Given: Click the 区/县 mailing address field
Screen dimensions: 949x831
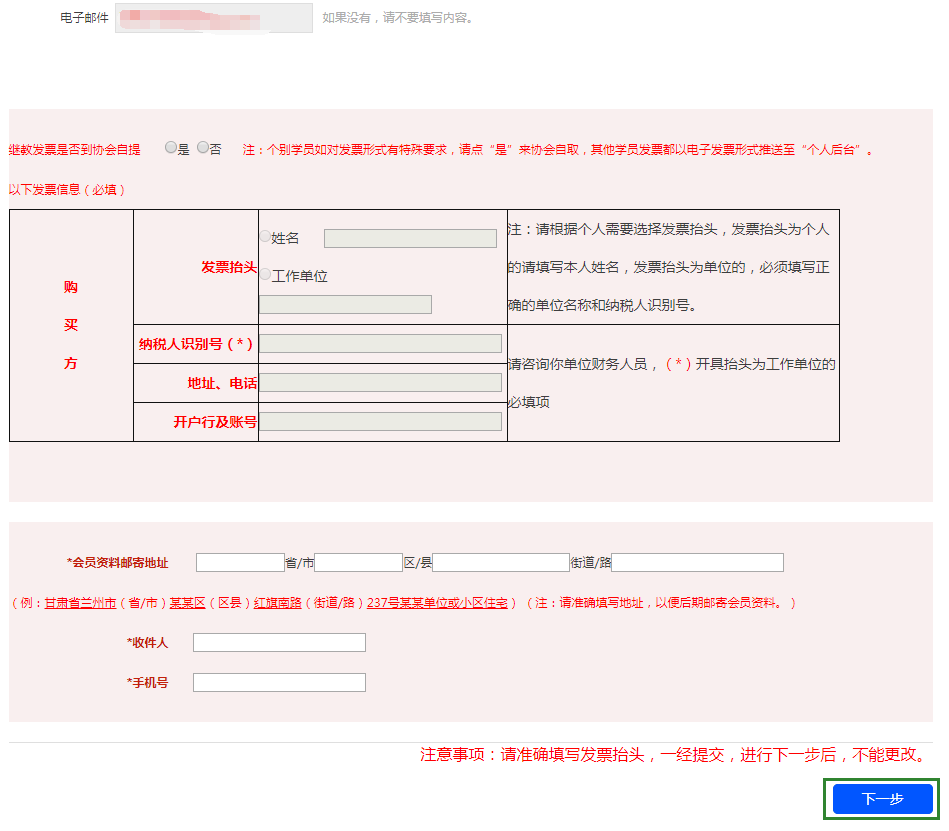Looking at the screenshot, I should 359,563.
